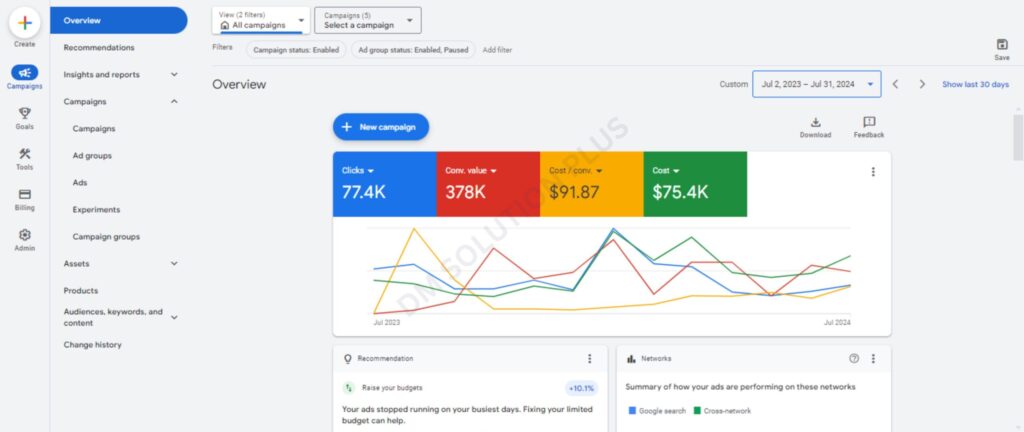1024x432 pixels.
Task: Click Show last 30 days link
Action: (x=975, y=85)
